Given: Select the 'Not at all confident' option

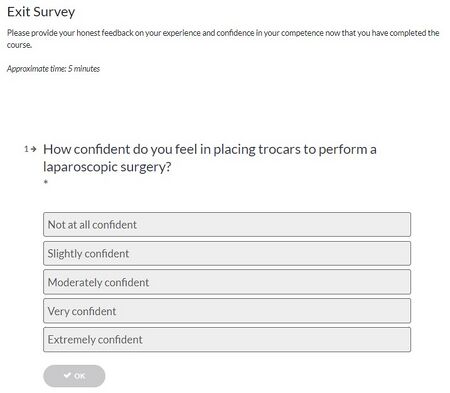Looking at the screenshot, I should point(227,224).
